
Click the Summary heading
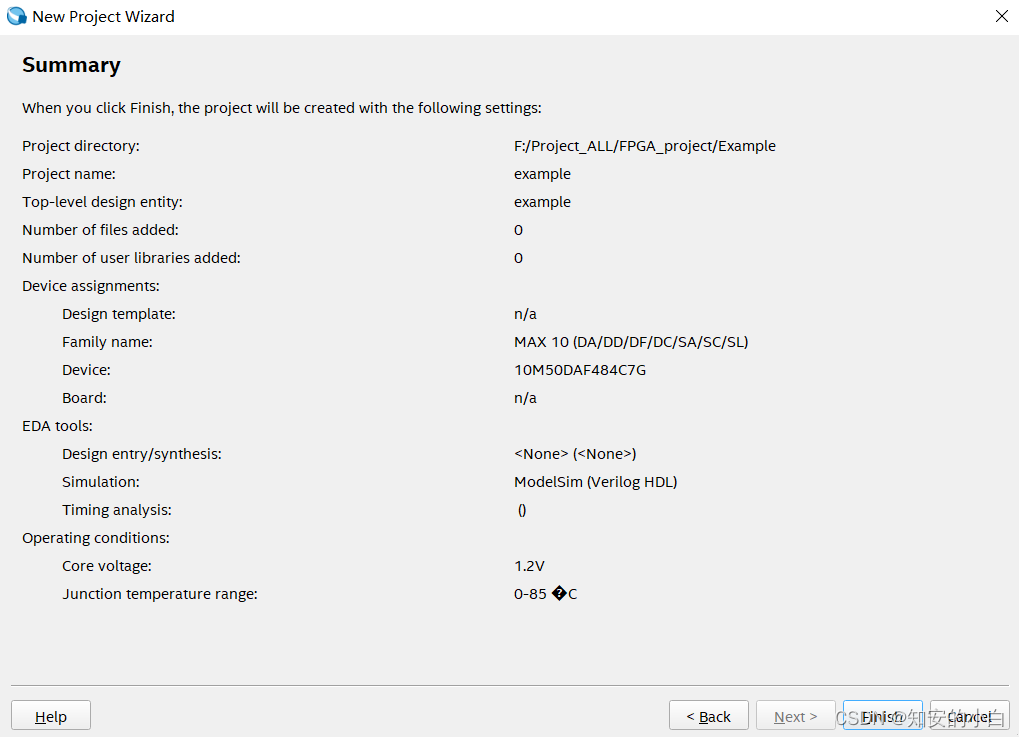pyautogui.click(x=71, y=65)
